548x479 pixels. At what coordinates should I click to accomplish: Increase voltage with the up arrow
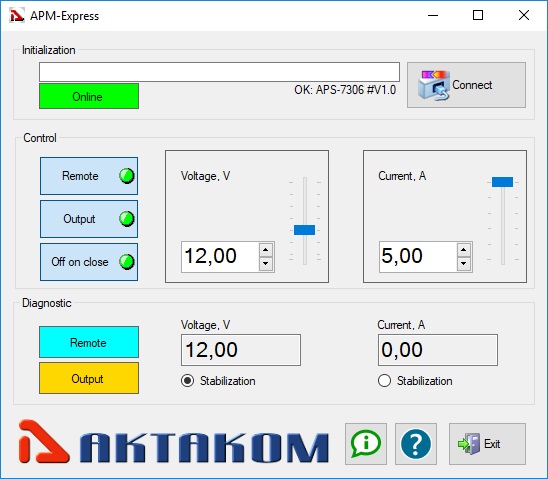pyautogui.click(x=266, y=250)
